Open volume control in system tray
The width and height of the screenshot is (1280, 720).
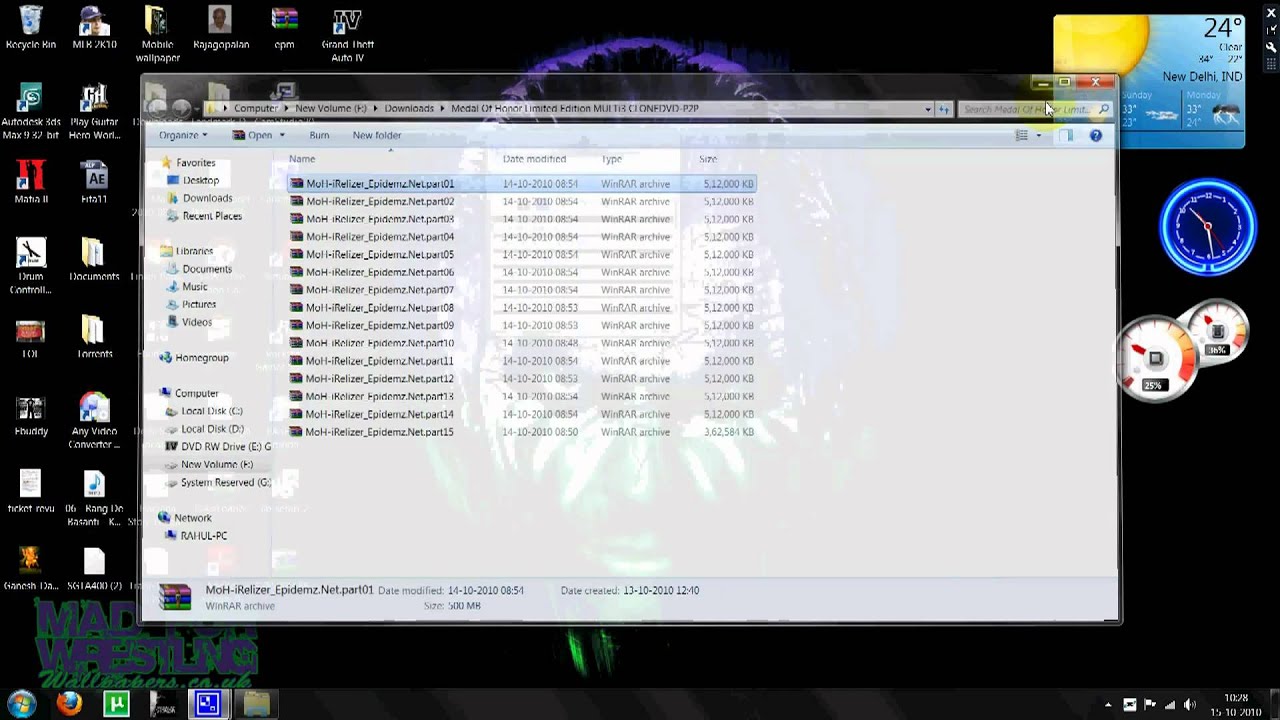pos(1190,705)
